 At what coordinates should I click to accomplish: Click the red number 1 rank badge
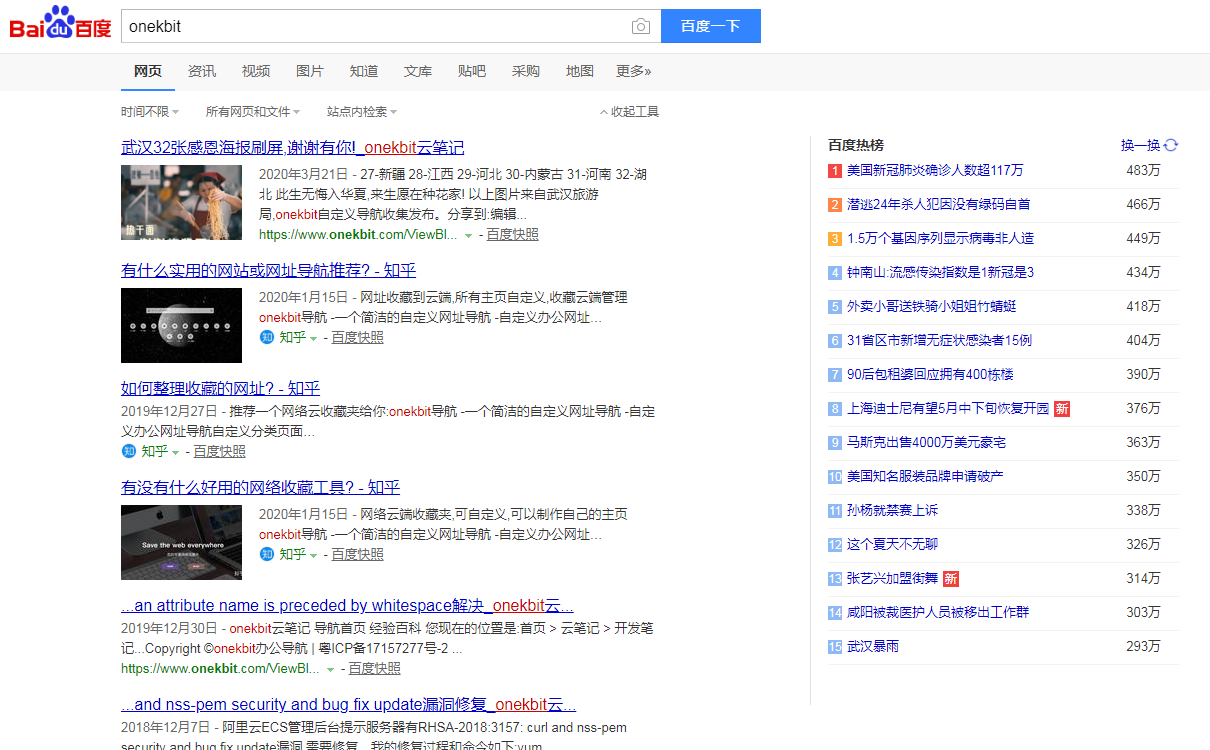pyautogui.click(x=834, y=171)
